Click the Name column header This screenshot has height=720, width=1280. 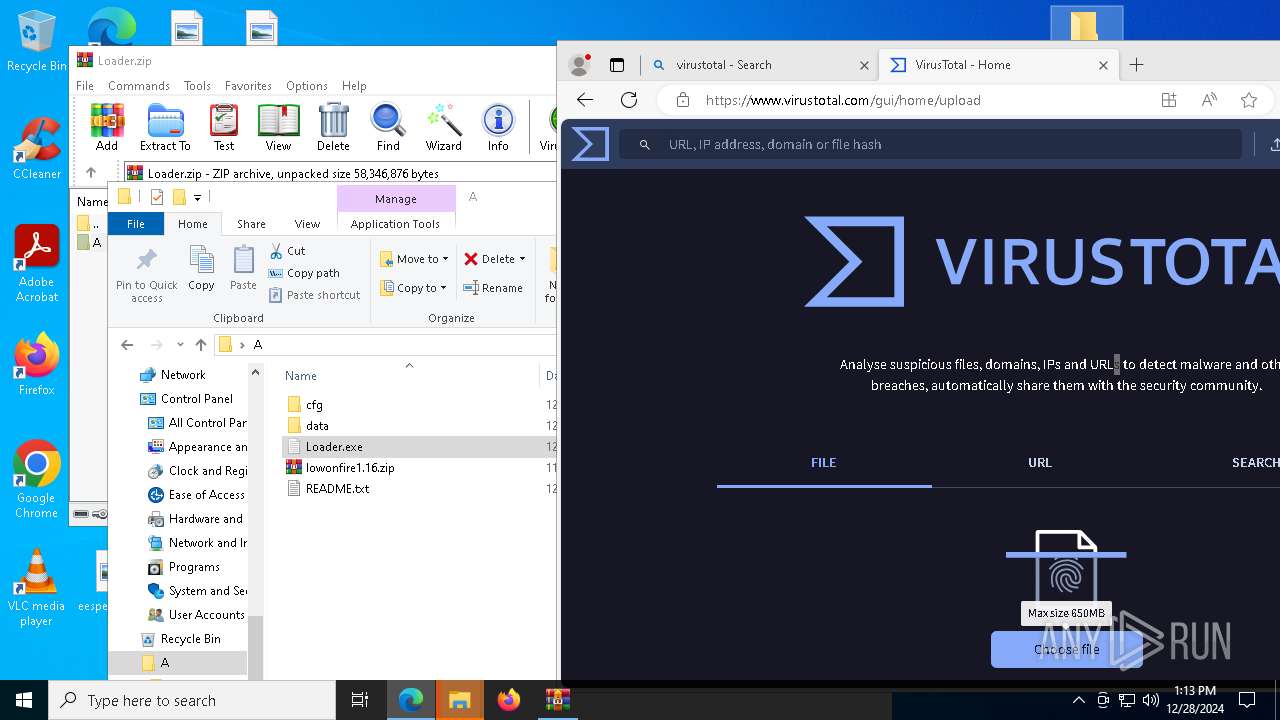301,376
